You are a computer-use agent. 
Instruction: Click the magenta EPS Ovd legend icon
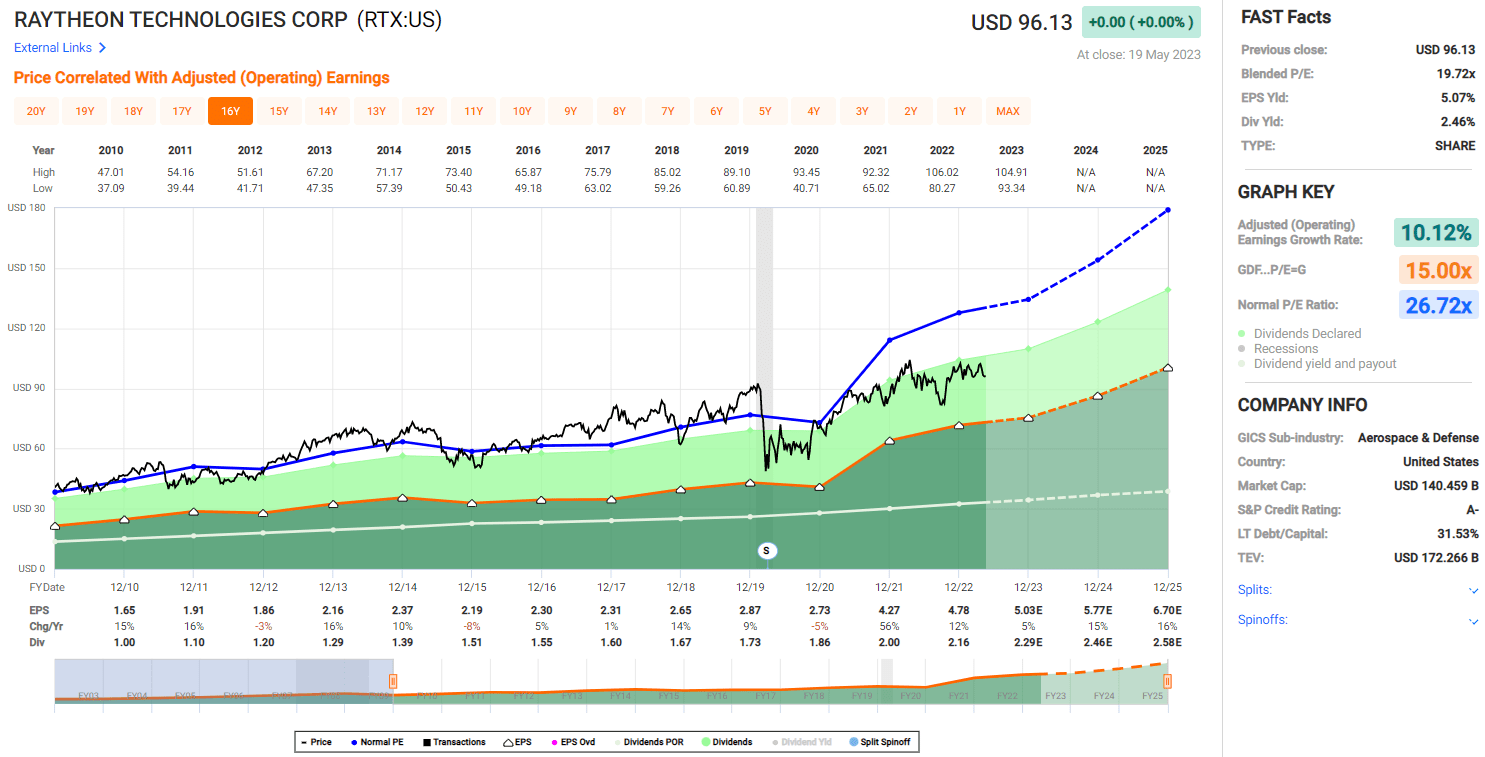pyautogui.click(x=555, y=741)
